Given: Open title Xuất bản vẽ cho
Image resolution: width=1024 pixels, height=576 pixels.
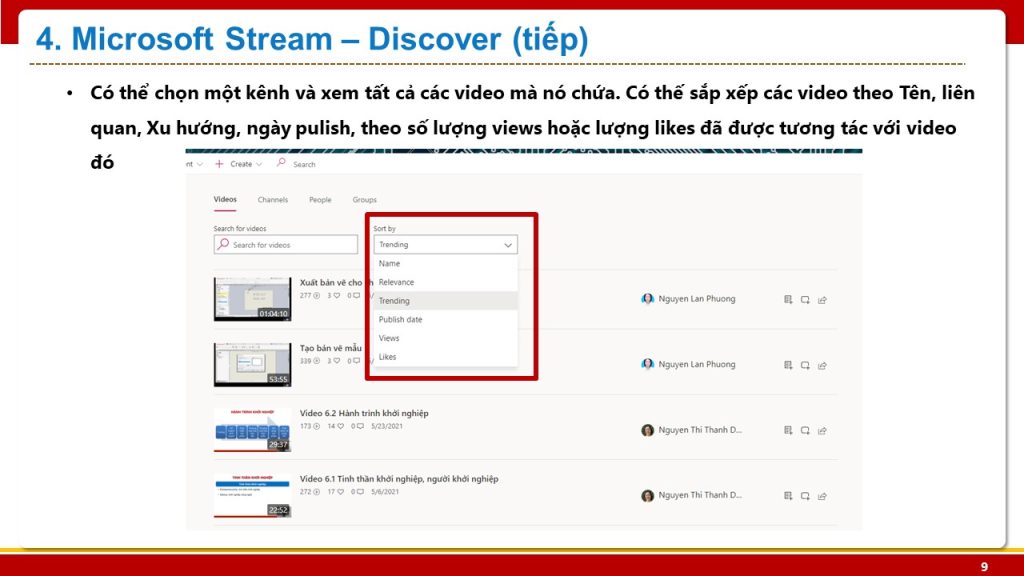Looking at the screenshot, I should tap(330, 282).
